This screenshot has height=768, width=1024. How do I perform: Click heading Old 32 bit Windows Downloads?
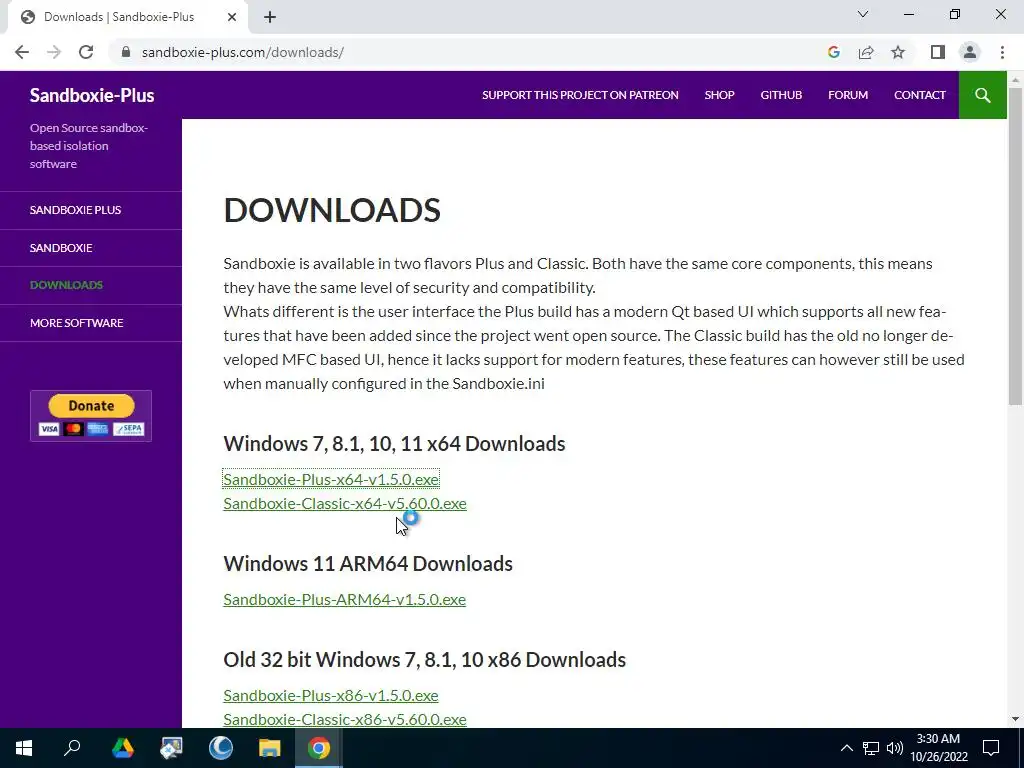pyautogui.click(x=424, y=660)
